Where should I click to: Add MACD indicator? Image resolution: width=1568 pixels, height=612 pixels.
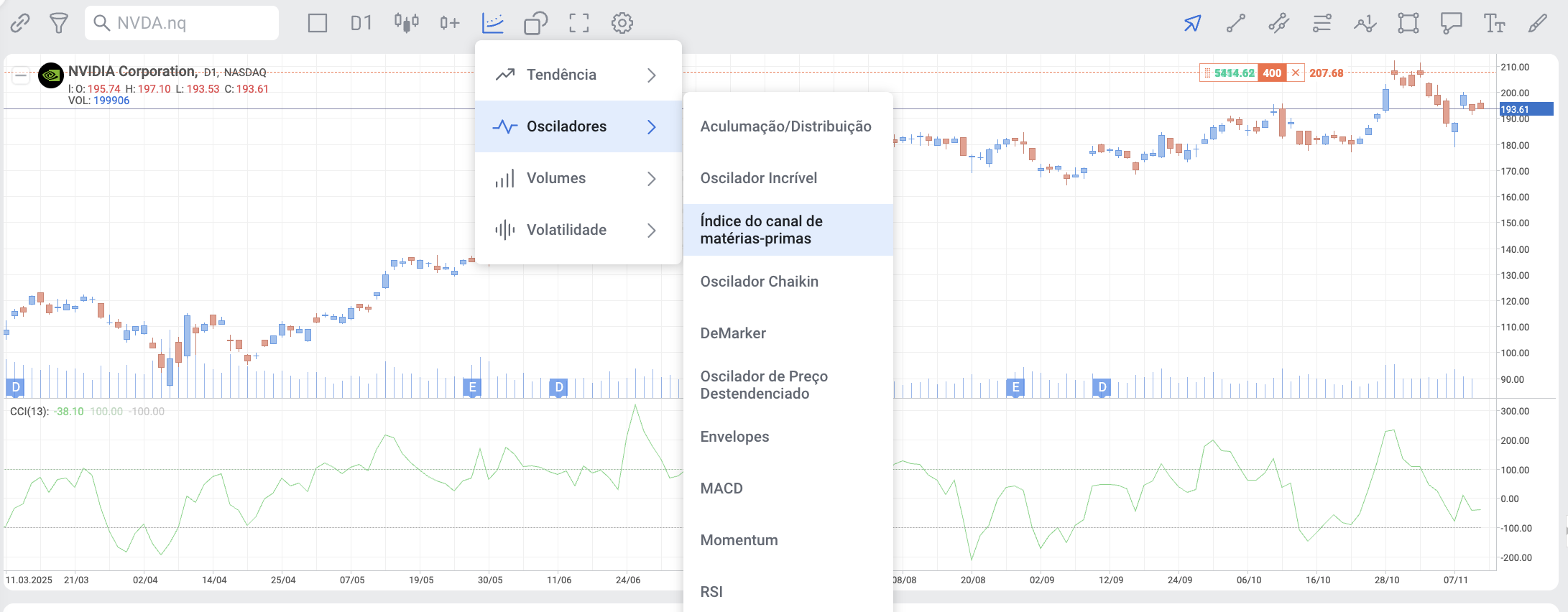pos(788,488)
